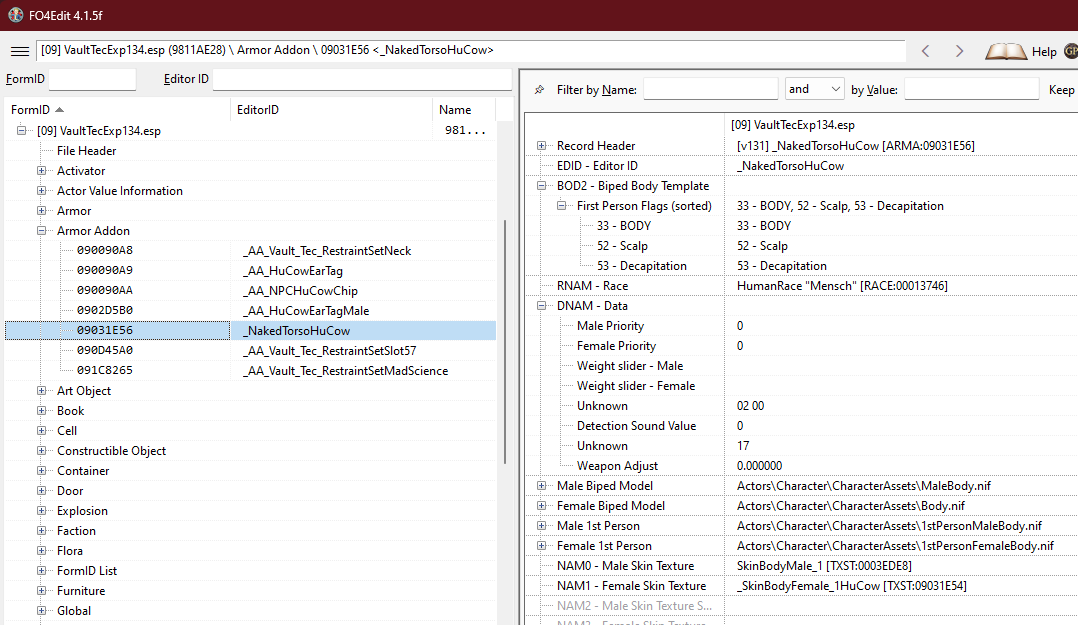Sort by the EditorID column header
The width and height of the screenshot is (1078, 625).
click(331, 109)
